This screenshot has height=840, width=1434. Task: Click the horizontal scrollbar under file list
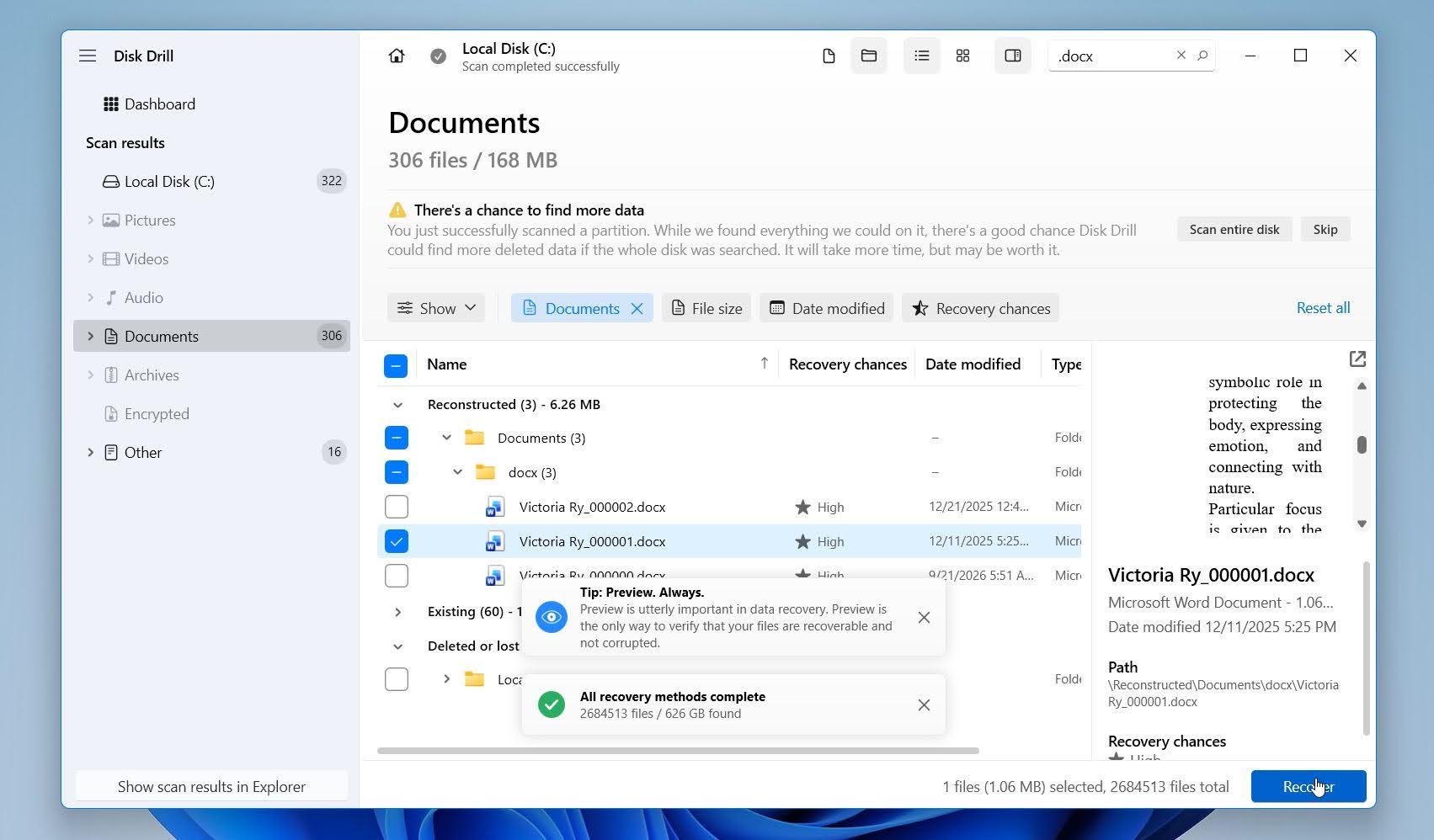tap(678, 751)
